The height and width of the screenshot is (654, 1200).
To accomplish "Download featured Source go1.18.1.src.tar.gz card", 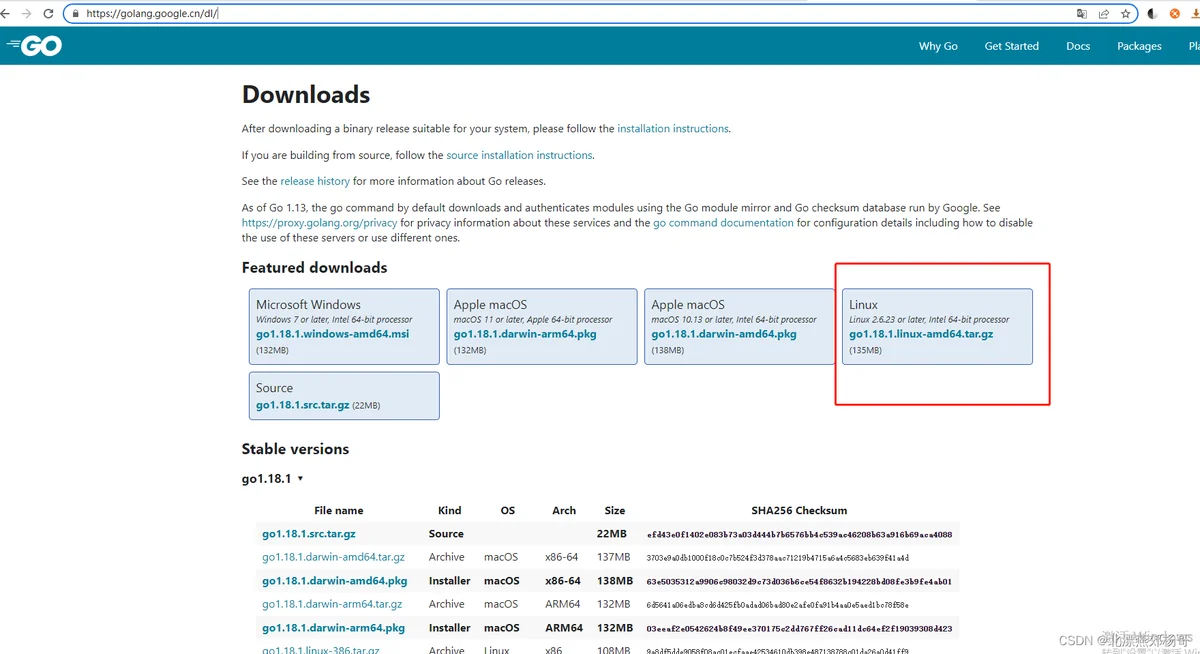I will pyautogui.click(x=344, y=396).
